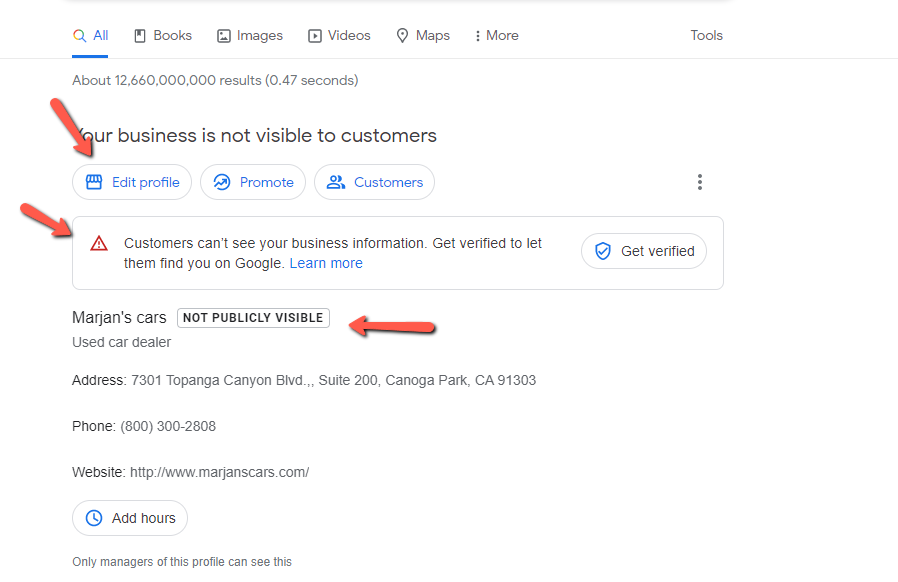
Task: Click the Promote button
Action: pyautogui.click(x=253, y=182)
